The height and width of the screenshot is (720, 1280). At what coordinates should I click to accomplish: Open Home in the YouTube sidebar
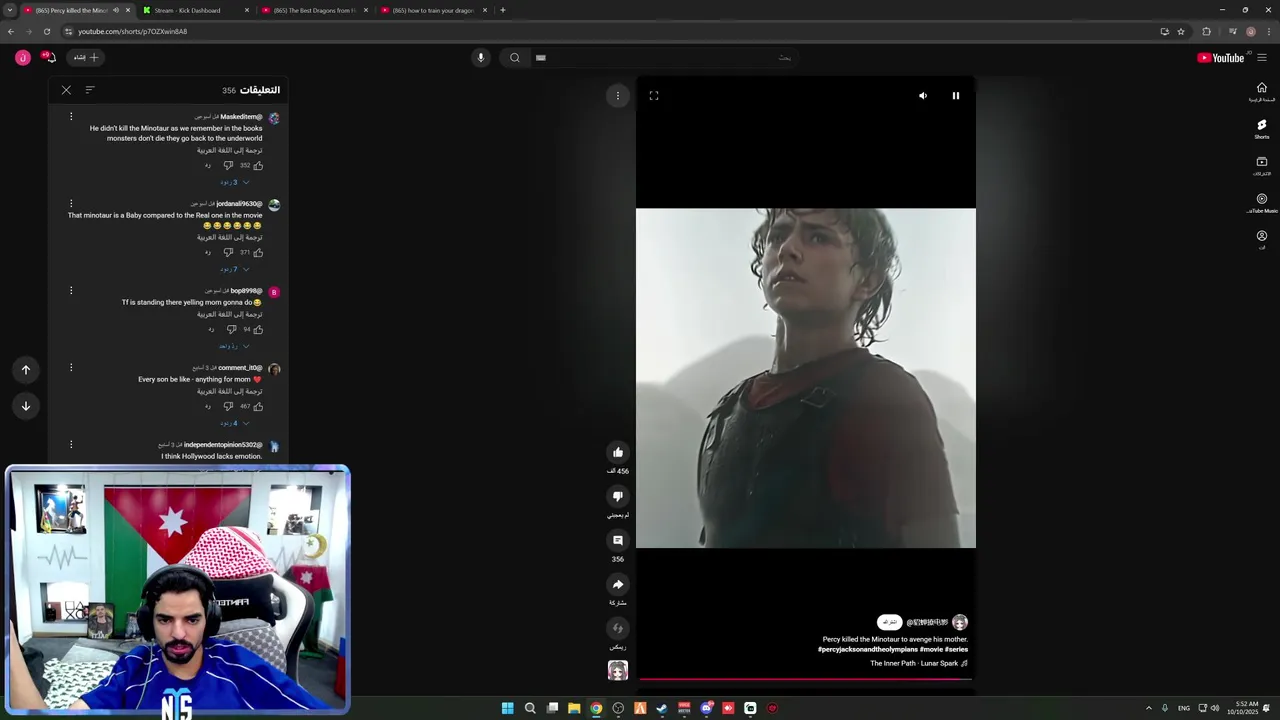(x=1262, y=92)
